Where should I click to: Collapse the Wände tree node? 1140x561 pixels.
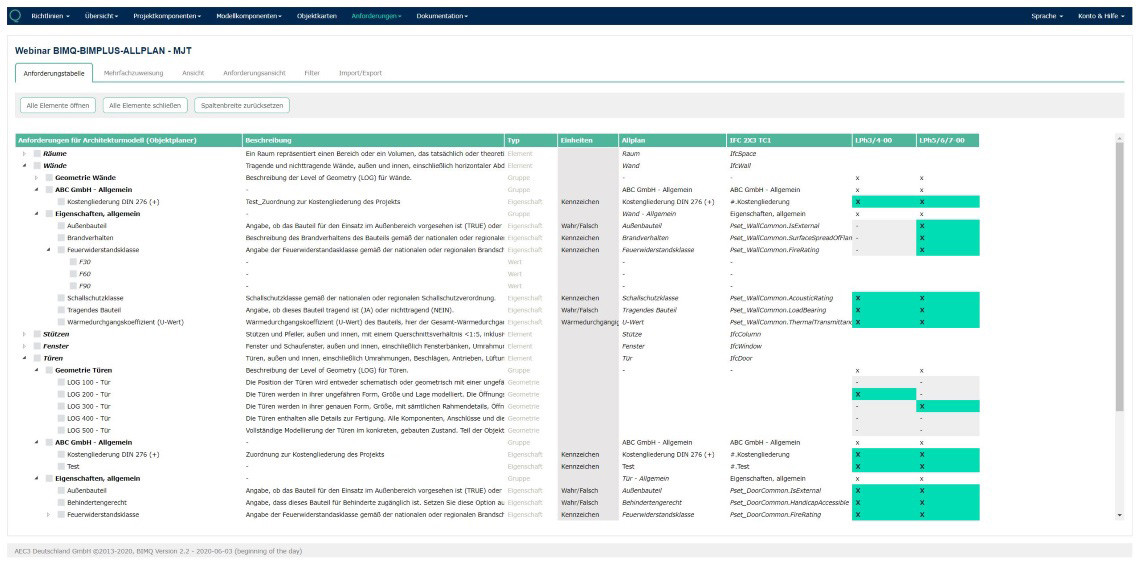pyautogui.click(x=24, y=166)
